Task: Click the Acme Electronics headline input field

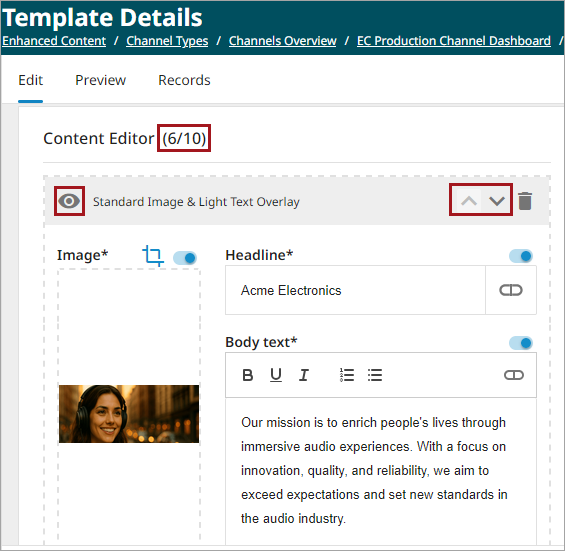Action: point(355,290)
